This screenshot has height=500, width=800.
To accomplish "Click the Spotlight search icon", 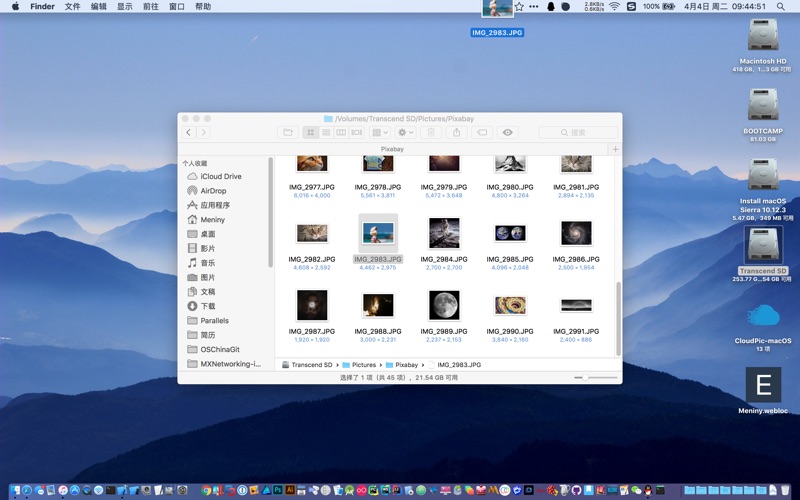I will (x=781, y=7).
